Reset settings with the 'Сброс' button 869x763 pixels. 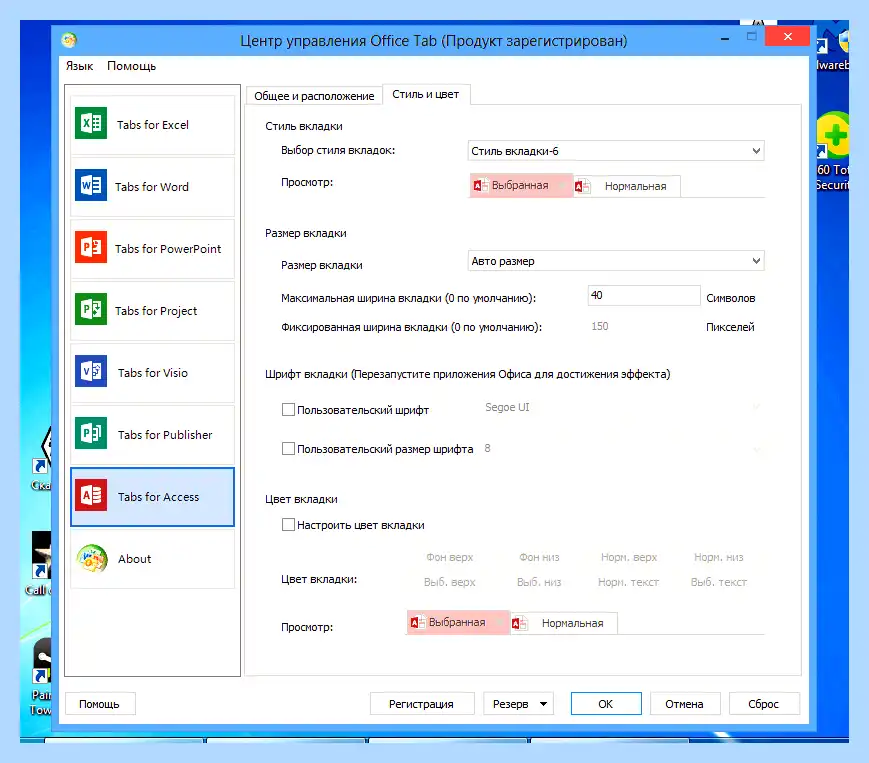(x=764, y=704)
